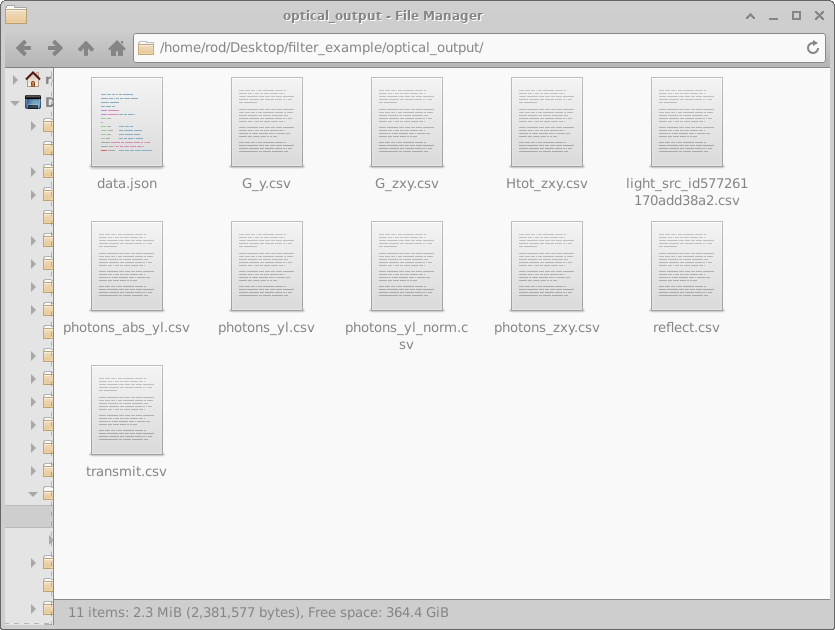835x630 pixels.
Task: Select the Htot_zxy.csv file
Action: tap(546, 122)
